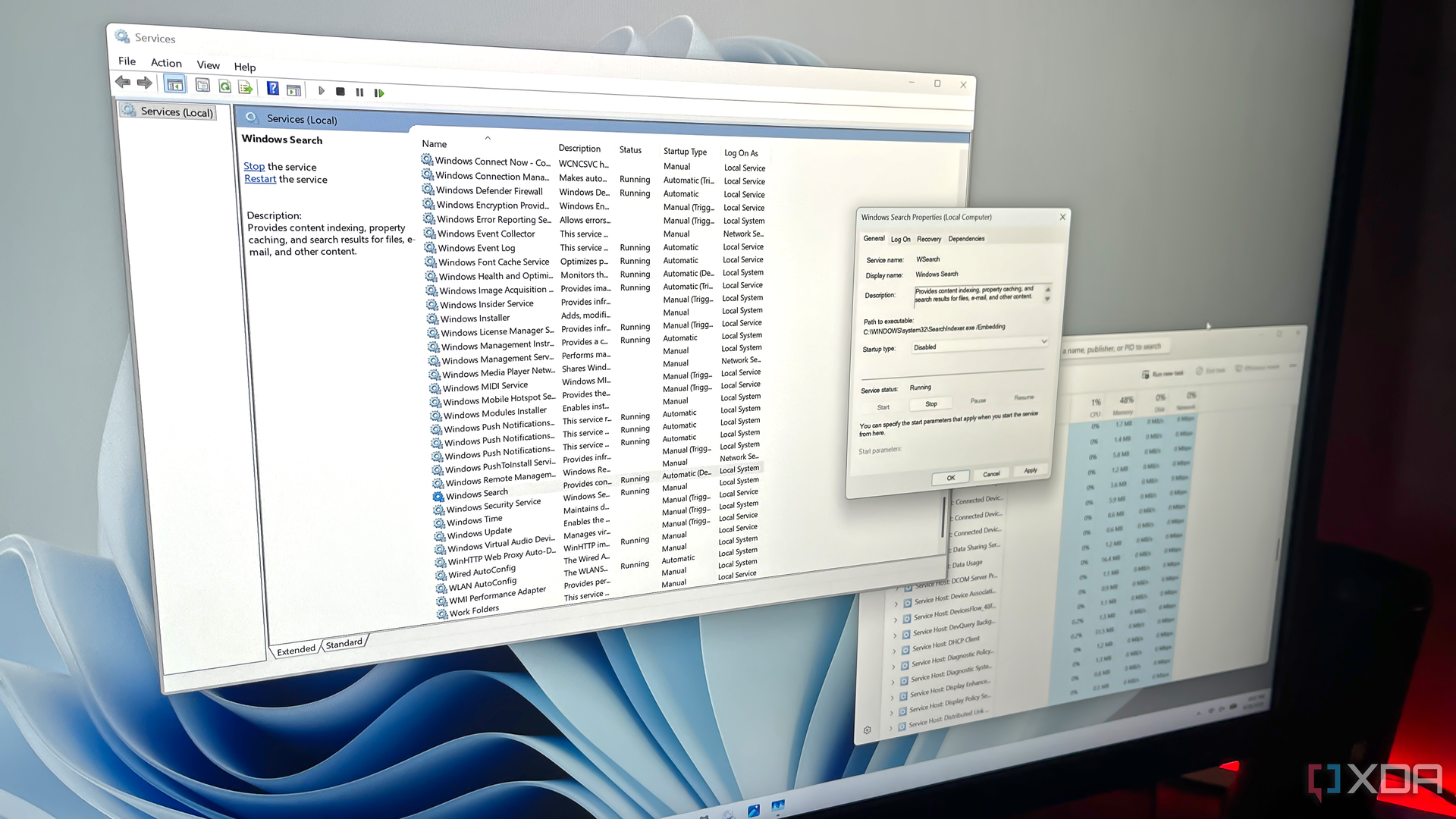Viewport: 1456px width, 819px height.
Task: Open the File menu
Action: (127, 61)
